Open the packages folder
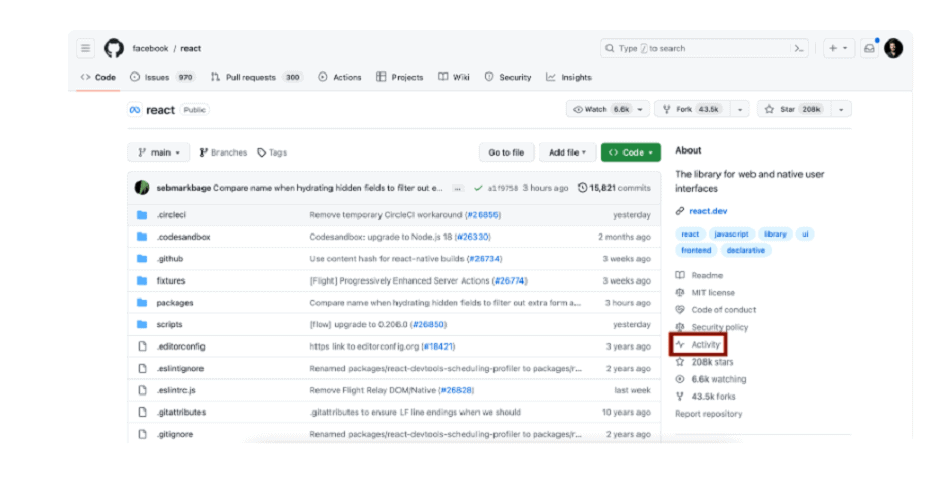Image resolution: width=939 pixels, height=500 pixels. (x=175, y=303)
